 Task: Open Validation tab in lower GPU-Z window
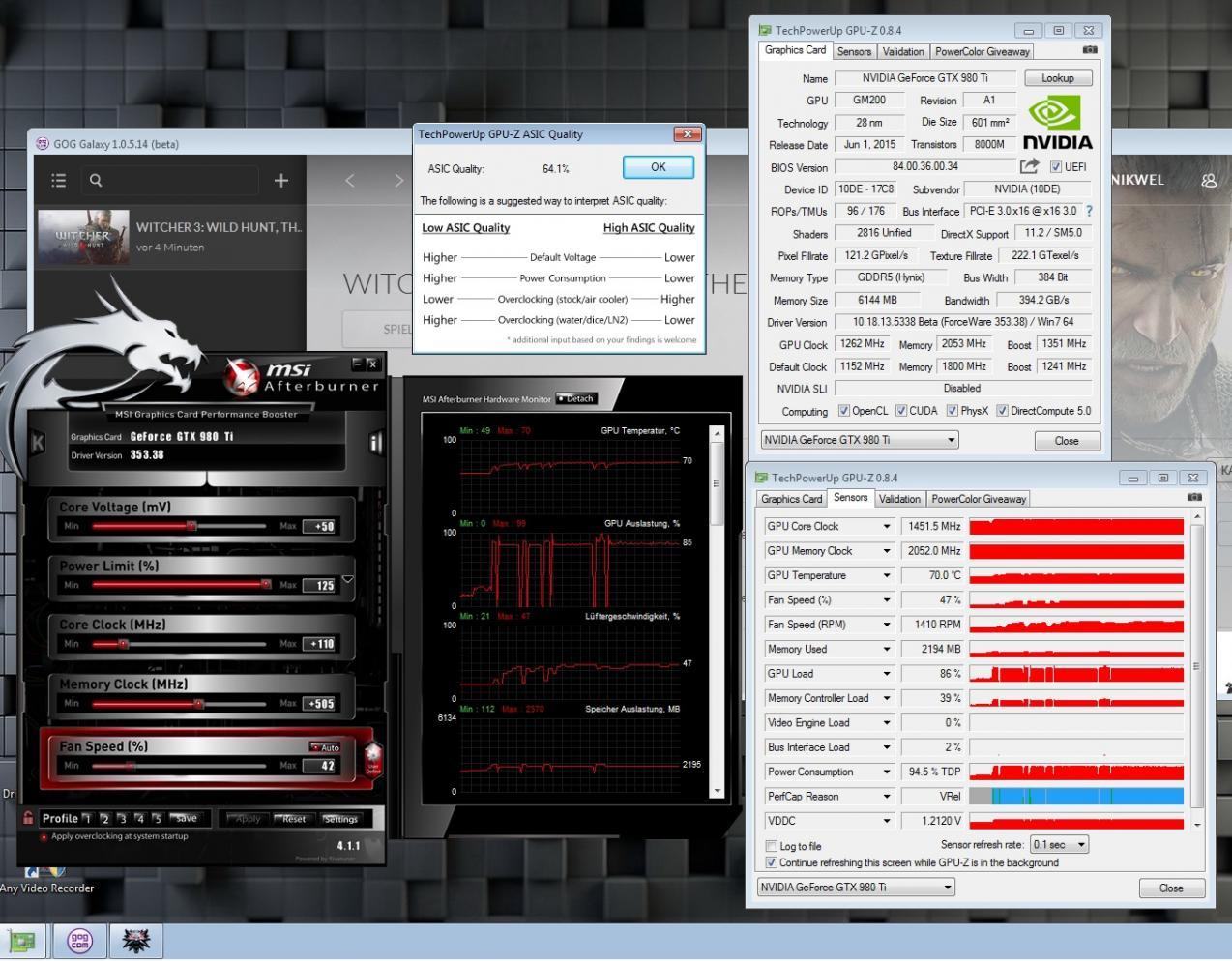(x=899, y=499)
